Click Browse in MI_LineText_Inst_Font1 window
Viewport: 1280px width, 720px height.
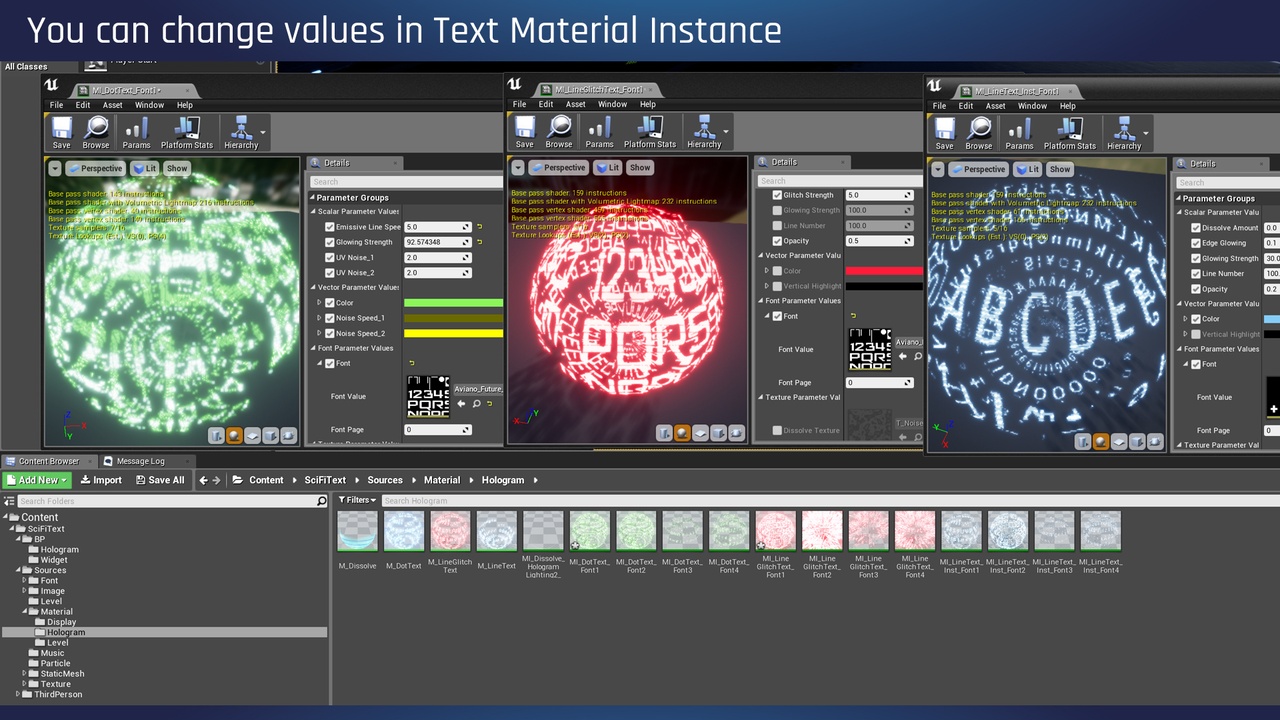979,133
